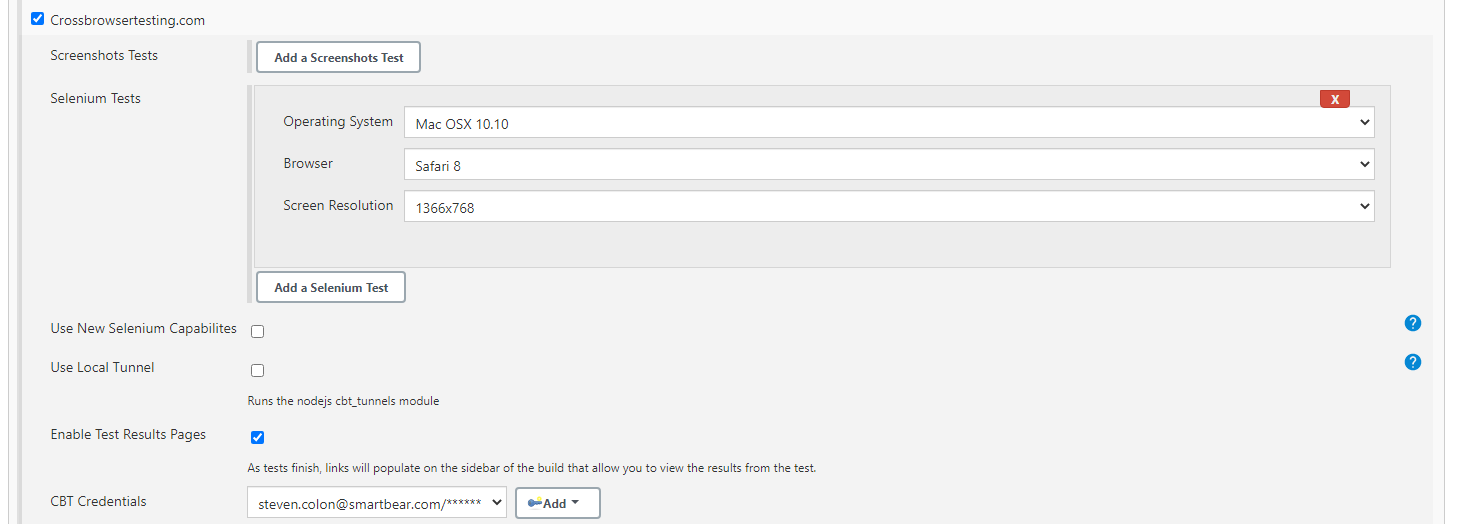This screenshot has height=524, width=1469.
Task: Click Add a Selenium Test button
Action: pos(331,287)
